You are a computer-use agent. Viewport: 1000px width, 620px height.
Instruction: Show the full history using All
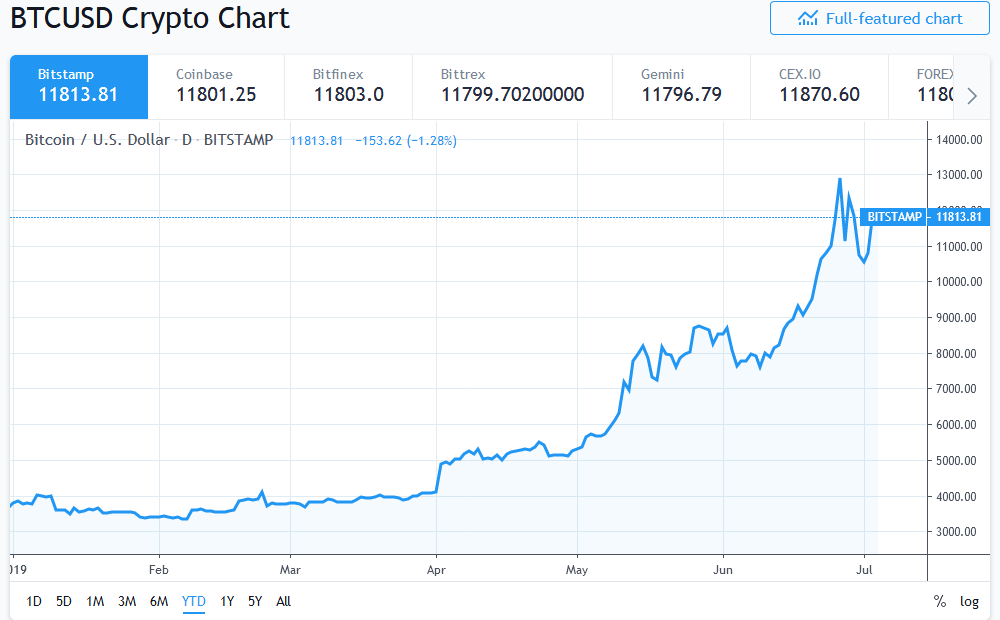click(x=283, y=601)
